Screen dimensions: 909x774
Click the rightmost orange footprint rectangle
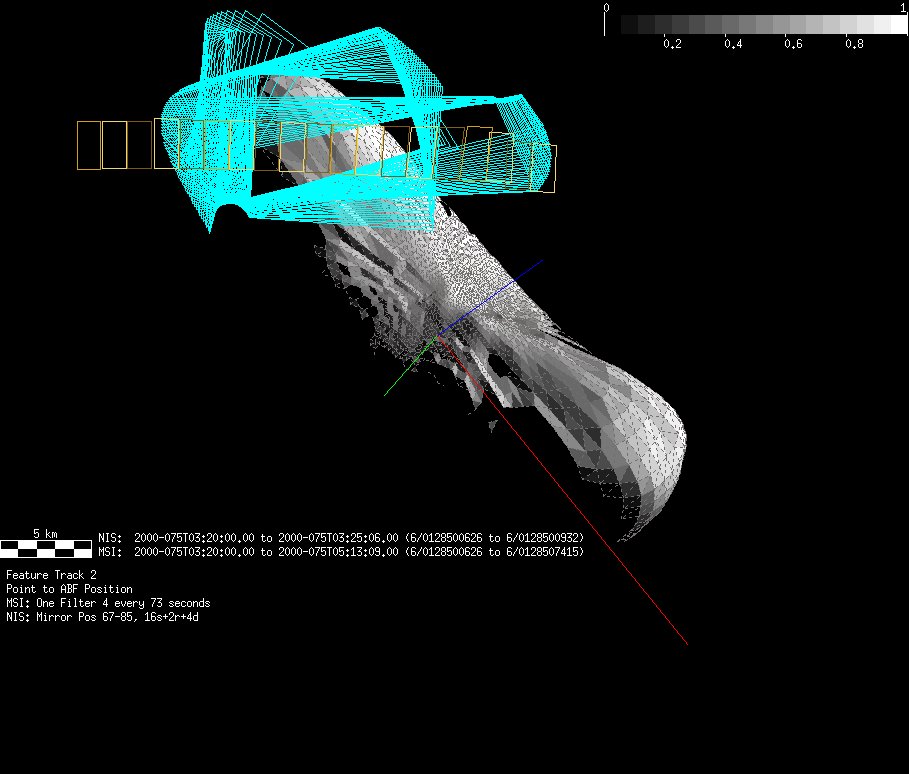(x=544, y=168)
